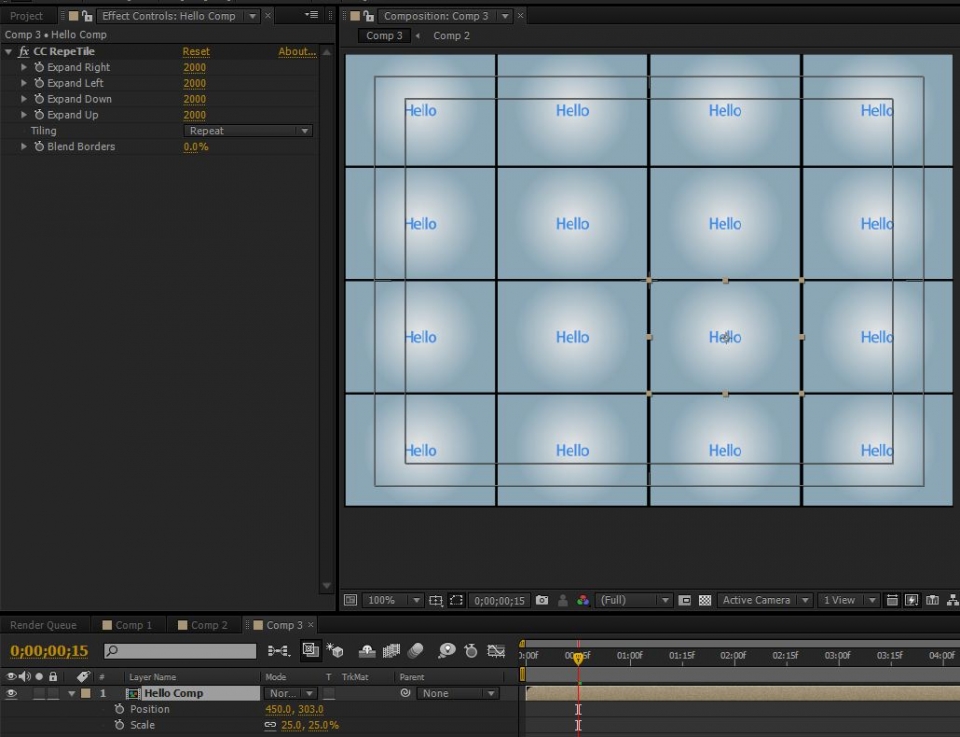Viewport: 960px width, 737px height.
Task: Open the Render Queue tab
Action: (43, 625)
